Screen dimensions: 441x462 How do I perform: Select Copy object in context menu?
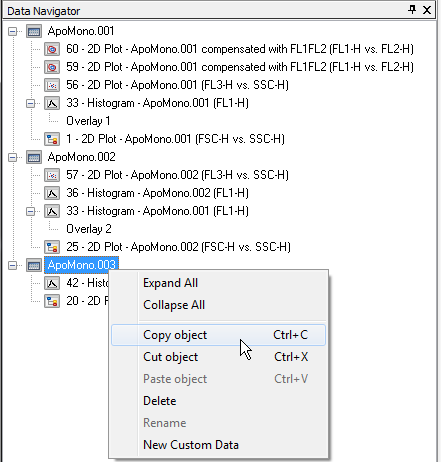tap(218, 335)
